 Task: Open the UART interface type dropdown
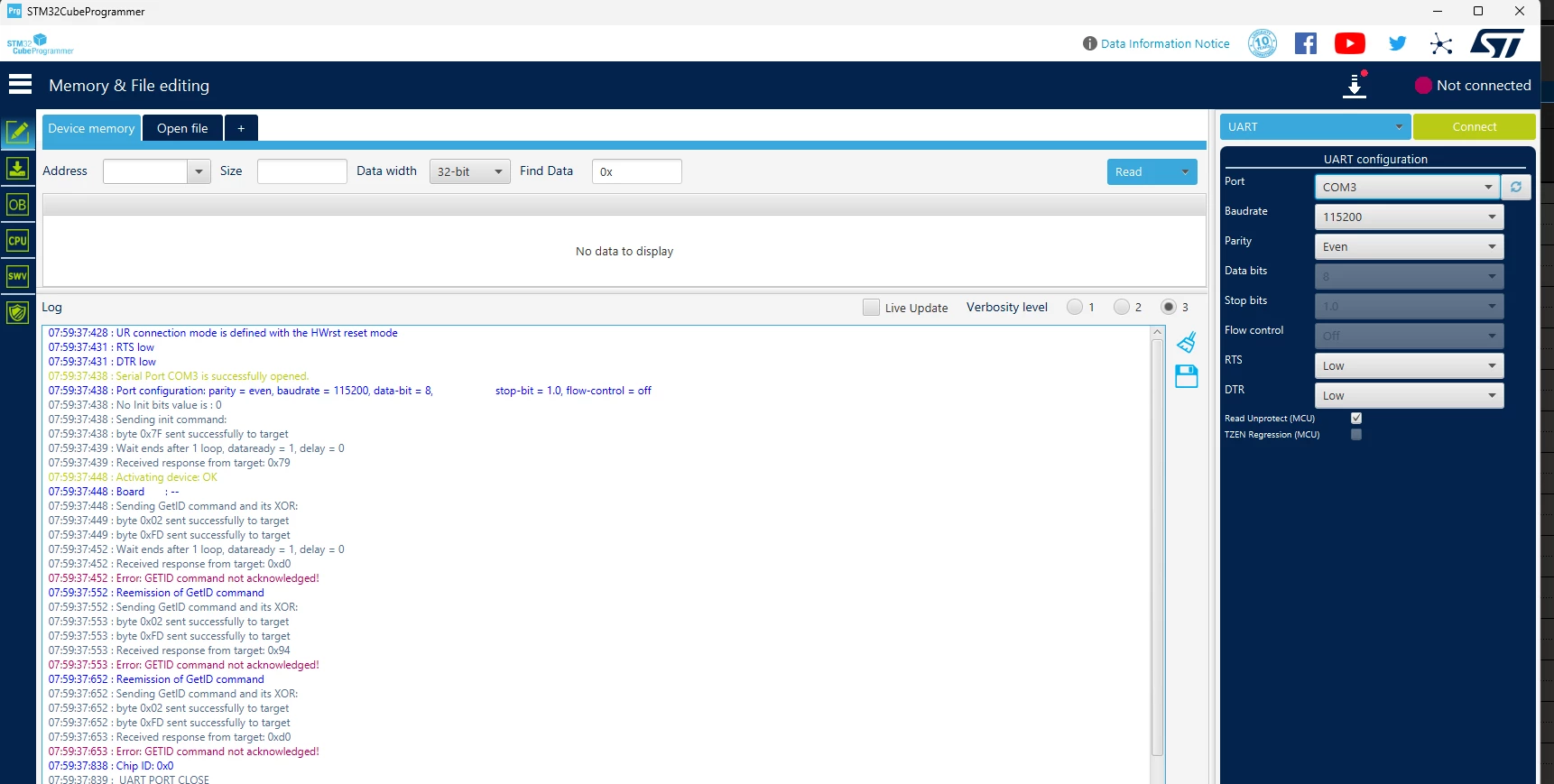pos(1315,127)
